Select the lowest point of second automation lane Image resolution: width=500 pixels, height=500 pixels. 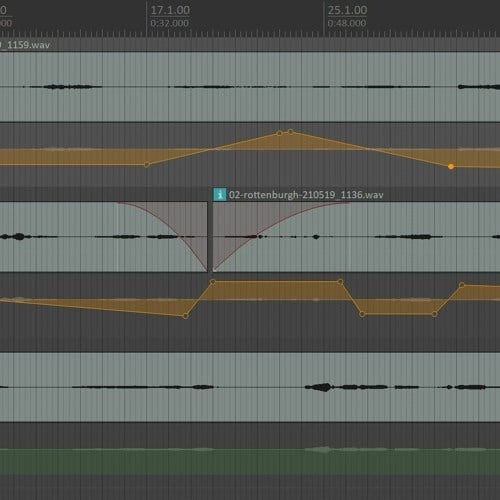point(186,316)
